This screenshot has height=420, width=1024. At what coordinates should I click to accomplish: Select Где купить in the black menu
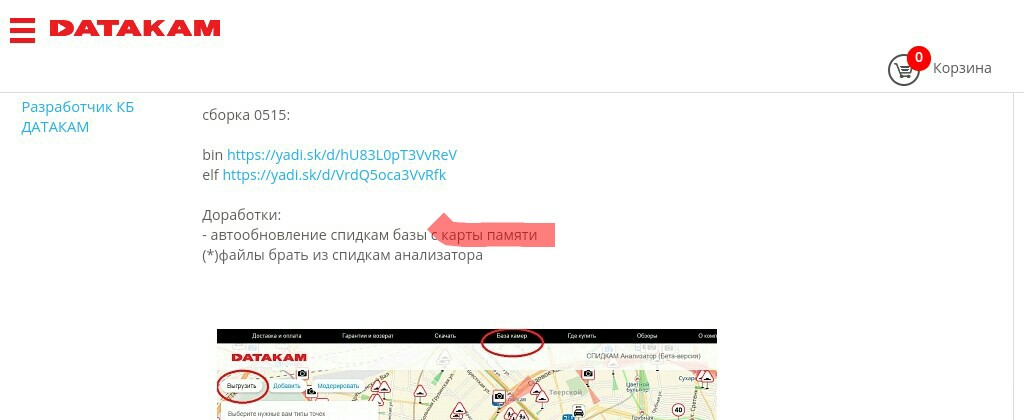(582, 337)
